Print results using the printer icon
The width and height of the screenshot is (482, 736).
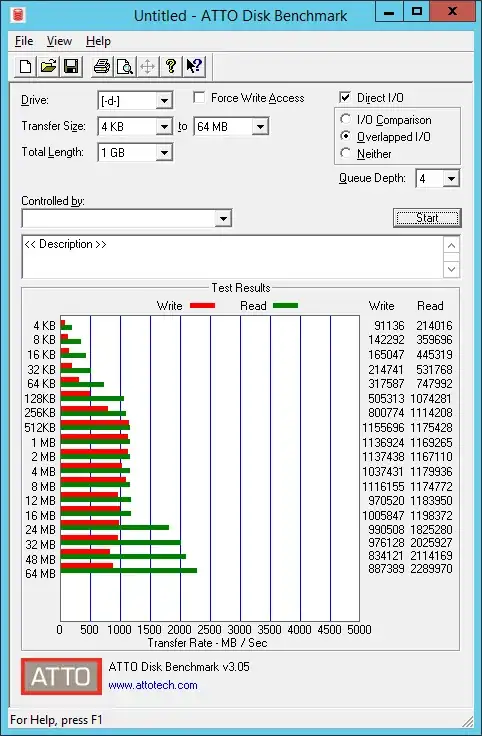click(x=102, y=67)
